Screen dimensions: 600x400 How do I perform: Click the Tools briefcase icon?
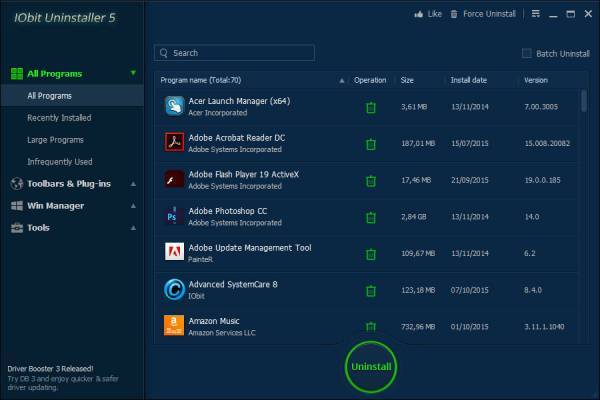click(x=17, y=228)
